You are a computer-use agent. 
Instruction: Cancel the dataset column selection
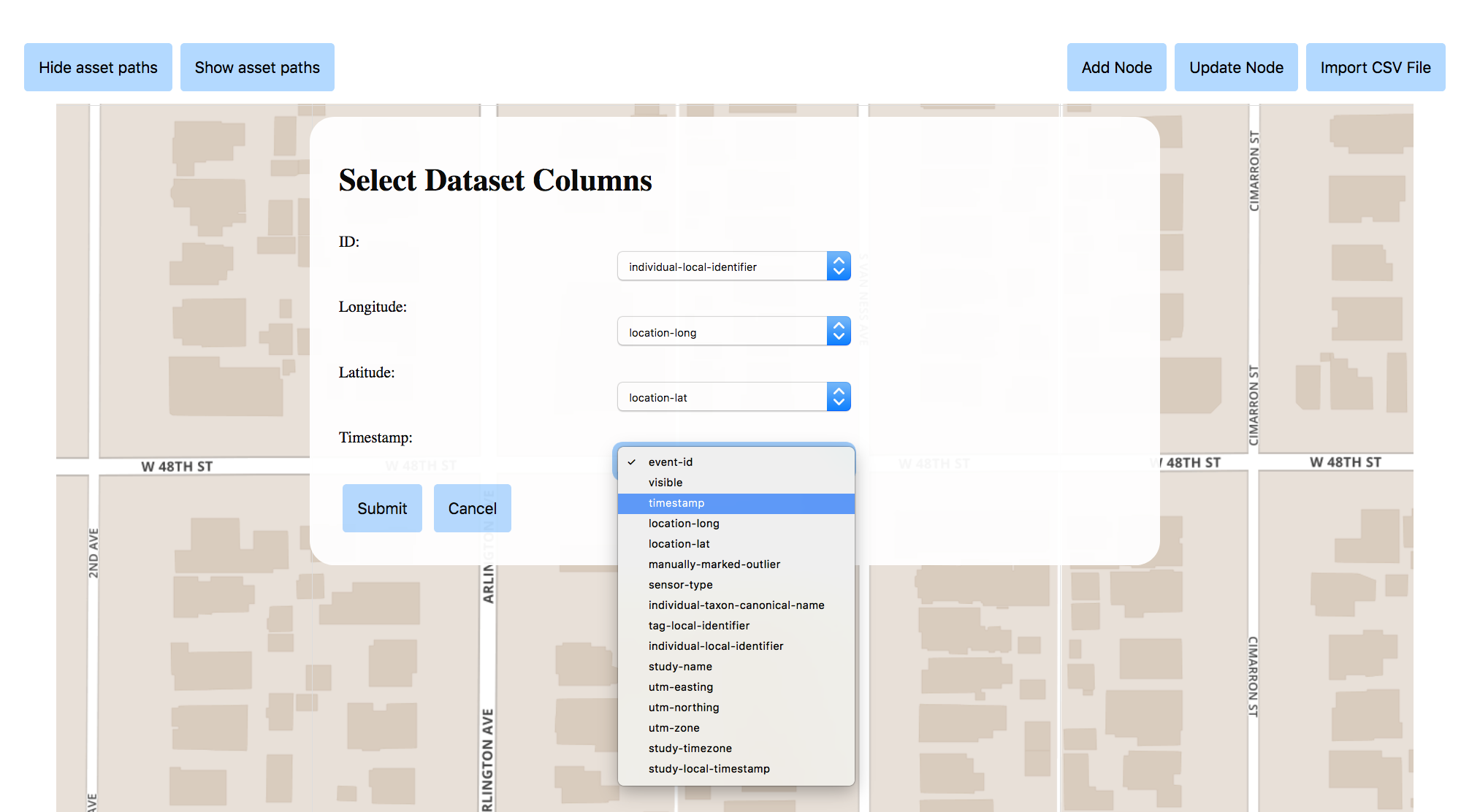point(472,508)
